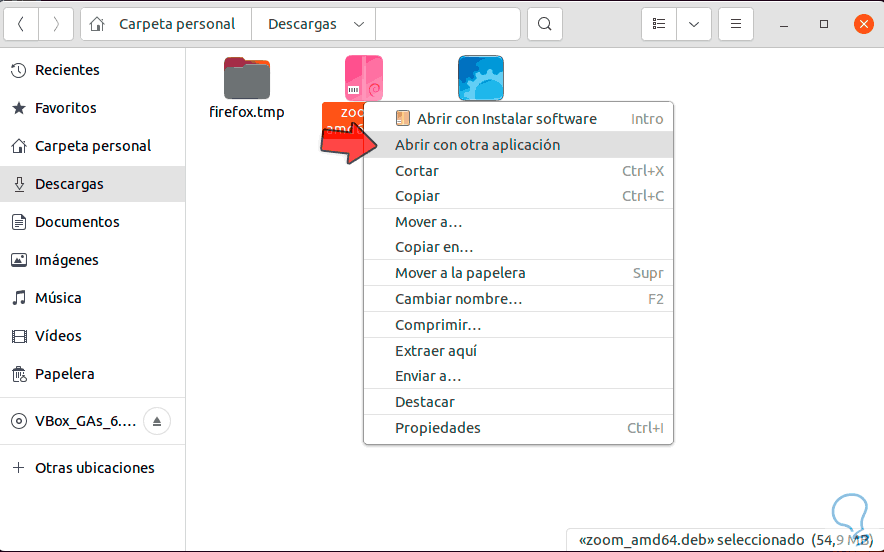
Task: Select the blue gear file icon
Action: (480, 78)
